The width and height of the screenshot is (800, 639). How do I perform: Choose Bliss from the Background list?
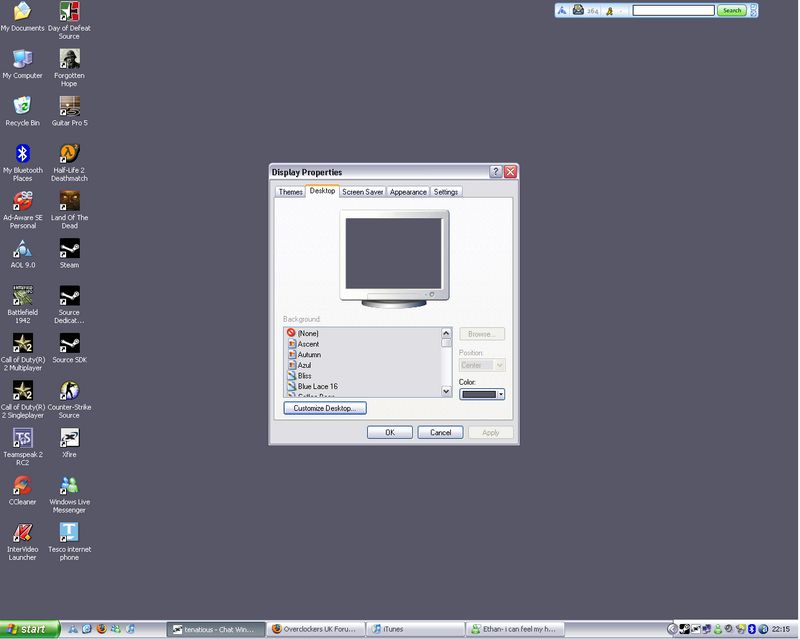(305, 376)
